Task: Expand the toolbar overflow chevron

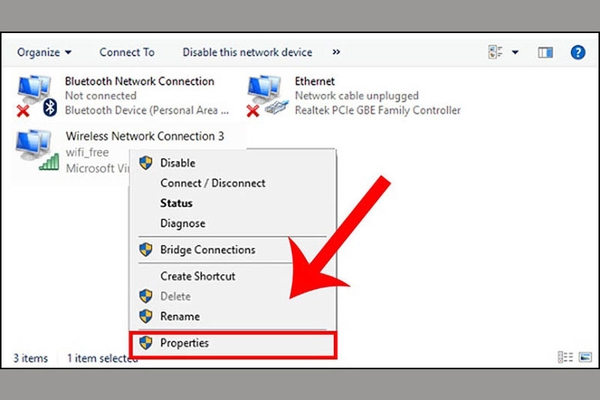Action: click(336, 52)
